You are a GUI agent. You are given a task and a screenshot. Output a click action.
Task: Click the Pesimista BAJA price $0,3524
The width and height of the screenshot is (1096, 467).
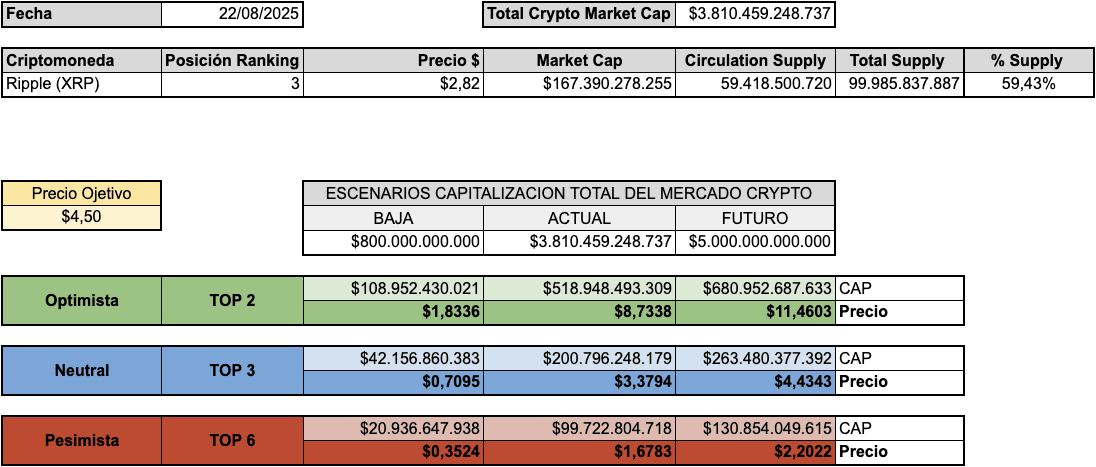pyautogui.click(x=394, y=453)
